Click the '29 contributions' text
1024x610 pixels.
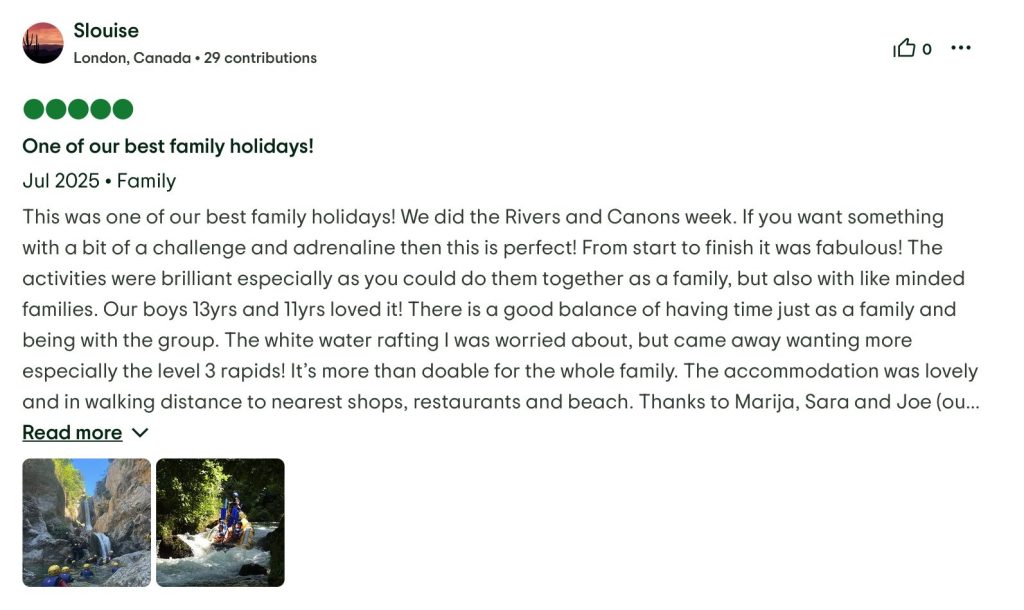coord(260,58)
